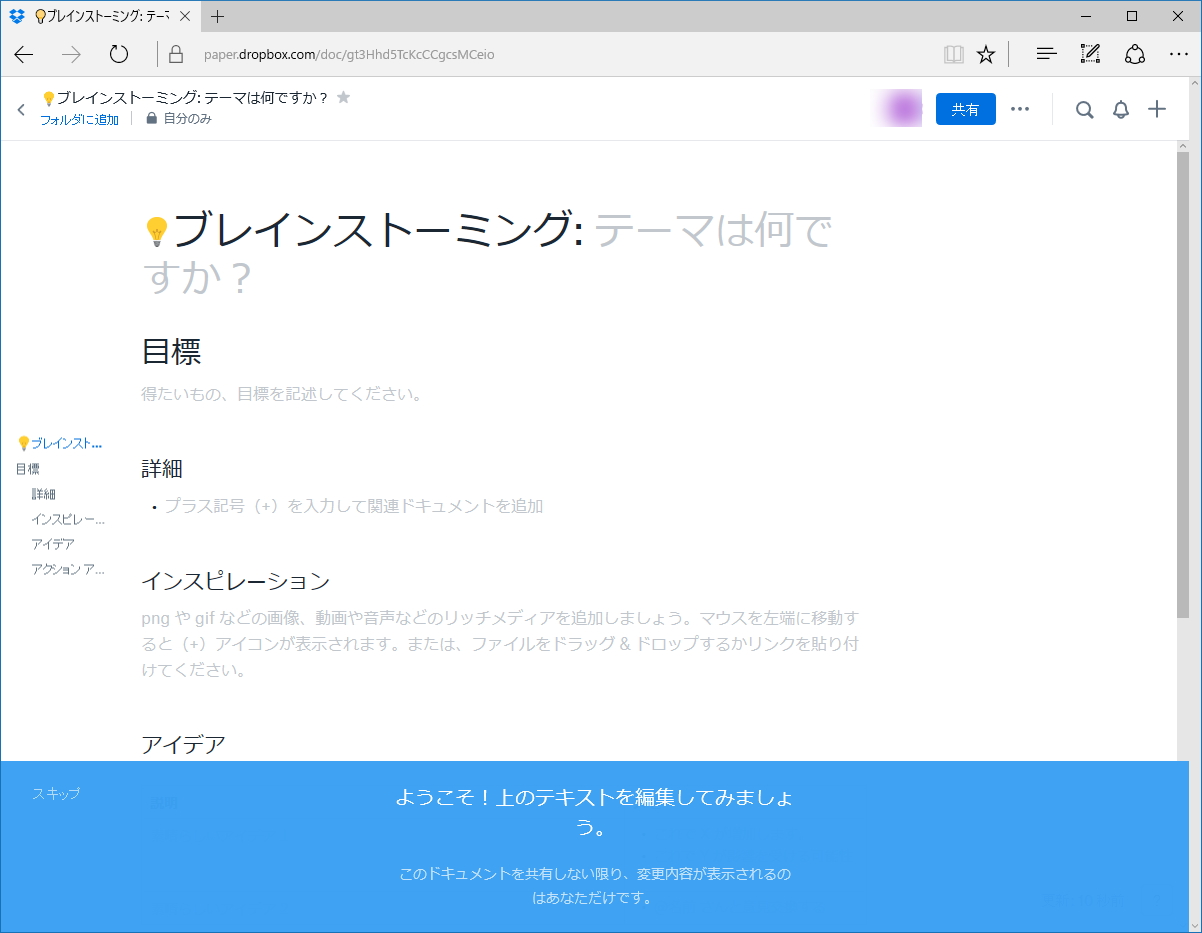Click the 共有 button
The height and width of the screenshot is (933, 1202).
(964, 109)
